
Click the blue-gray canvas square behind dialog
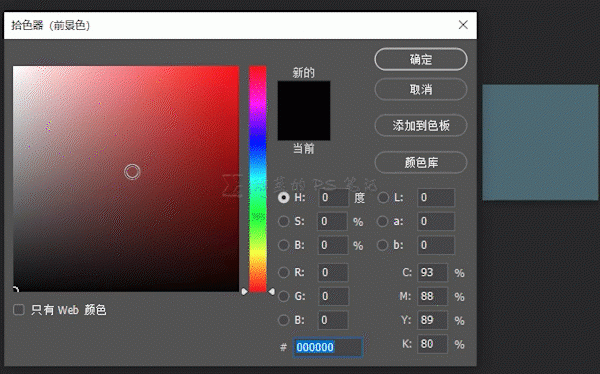[540, 142]
